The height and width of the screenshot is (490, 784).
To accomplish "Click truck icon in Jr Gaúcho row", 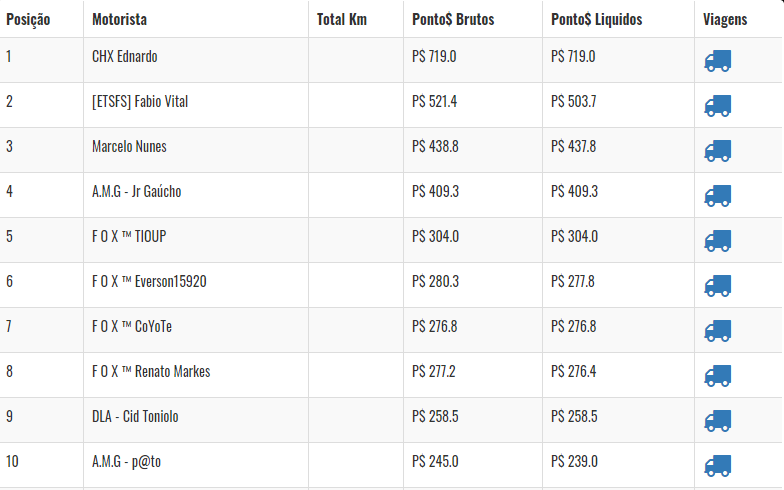I will click(718, 196).
